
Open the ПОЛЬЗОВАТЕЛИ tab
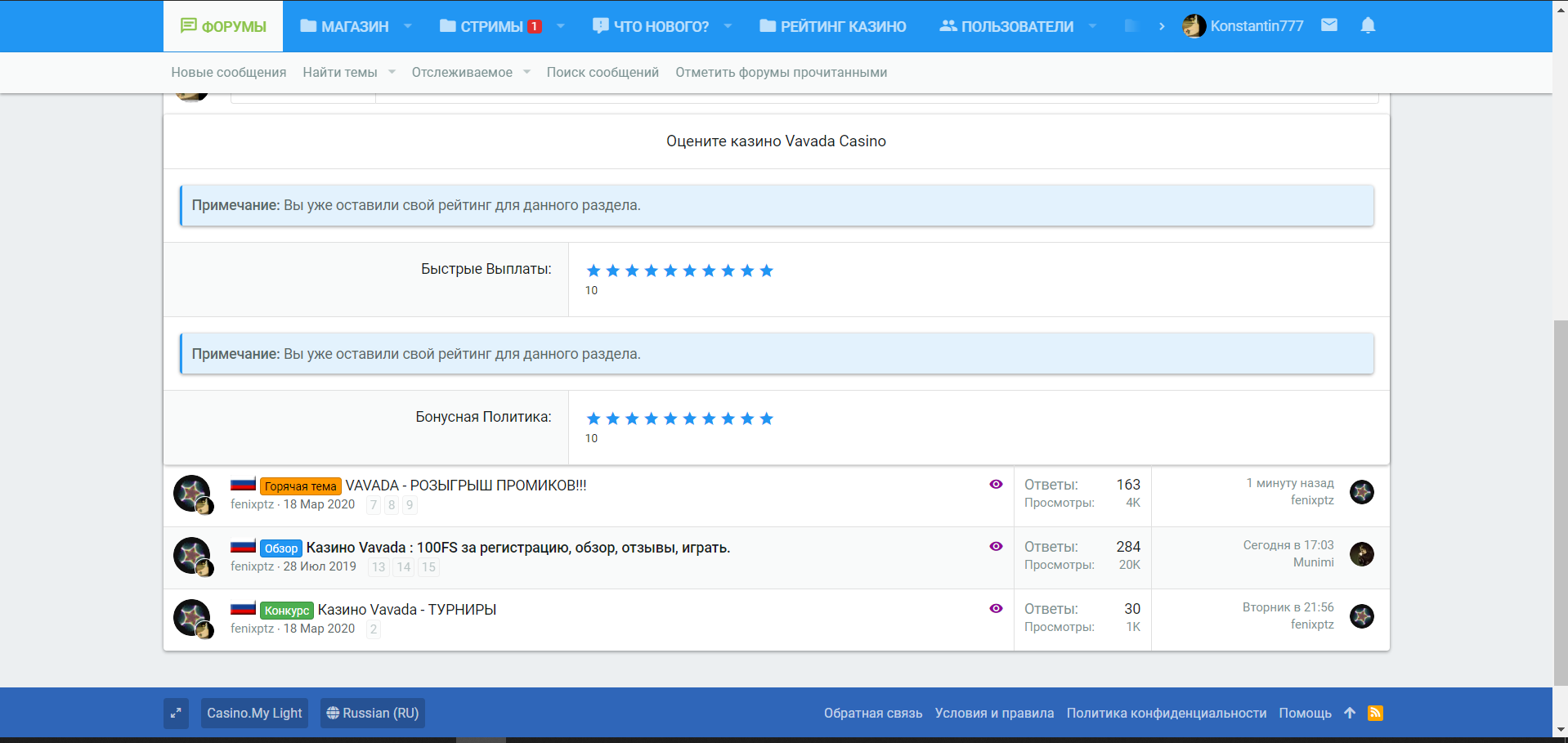(x=1006, y=26)
